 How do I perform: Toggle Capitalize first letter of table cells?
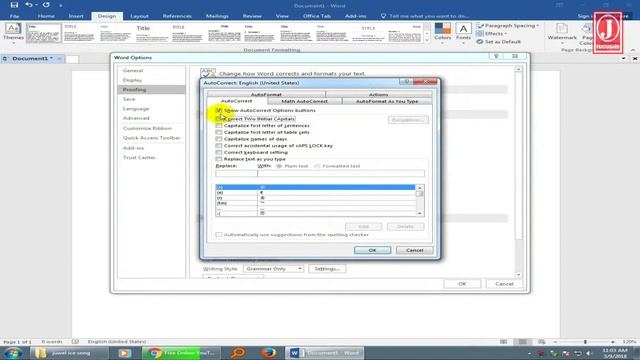tap(219, 132)
